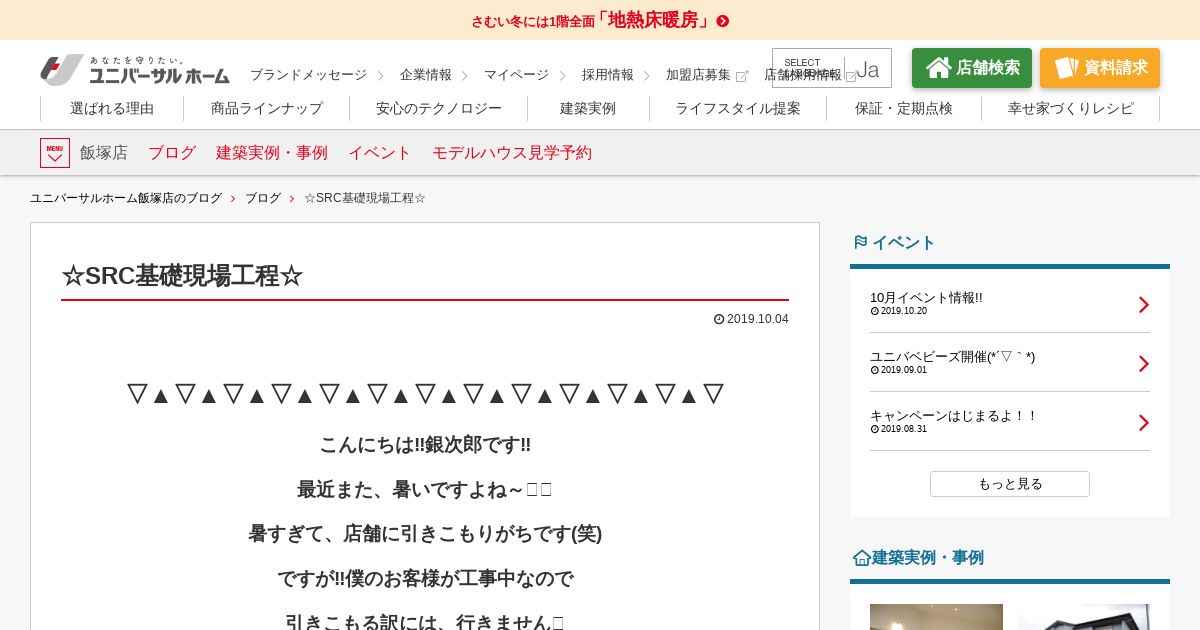Select the ライフスタイル提案 menu item
Viewport: 1200px width, 630px height.
(738, 108)
